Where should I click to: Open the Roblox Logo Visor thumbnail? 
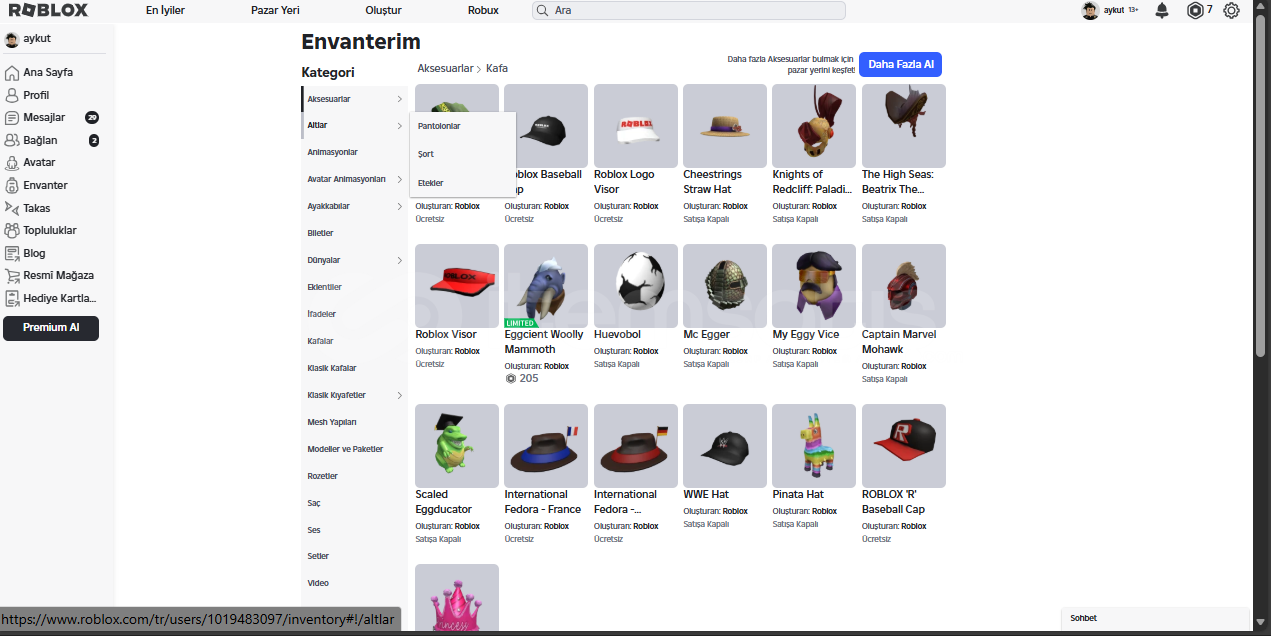pyautogui.click(x=636, y=126)
